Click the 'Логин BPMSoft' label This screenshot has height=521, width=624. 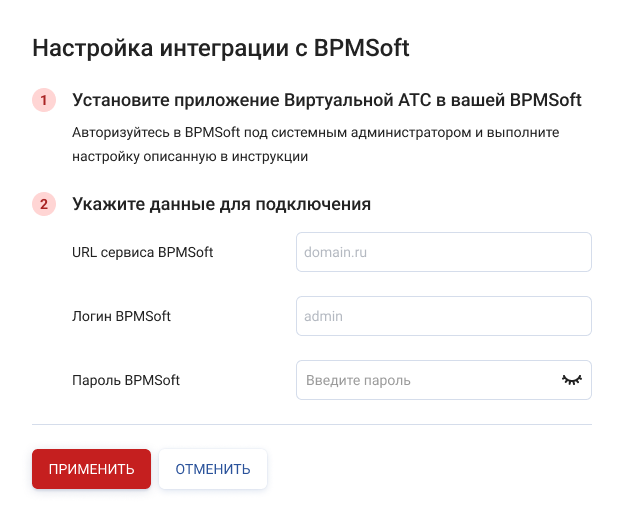121,316
